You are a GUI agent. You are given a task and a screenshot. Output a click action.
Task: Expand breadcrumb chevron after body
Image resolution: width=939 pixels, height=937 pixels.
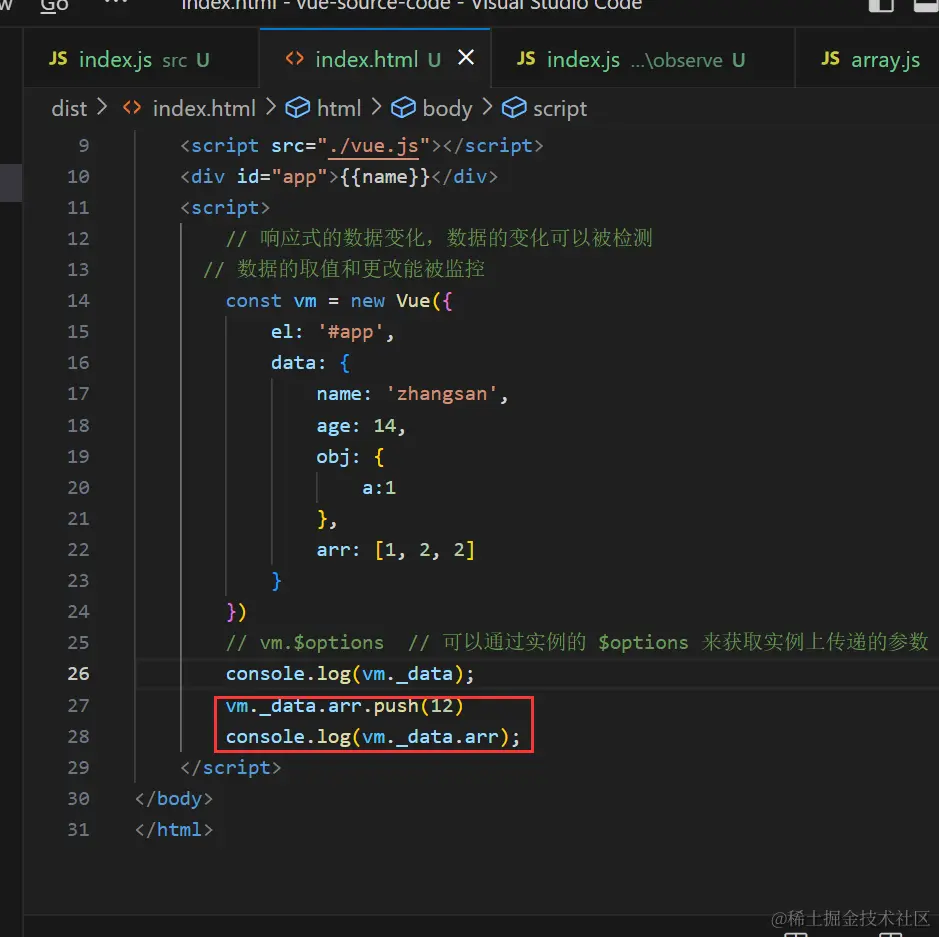[x=487, y=107]
